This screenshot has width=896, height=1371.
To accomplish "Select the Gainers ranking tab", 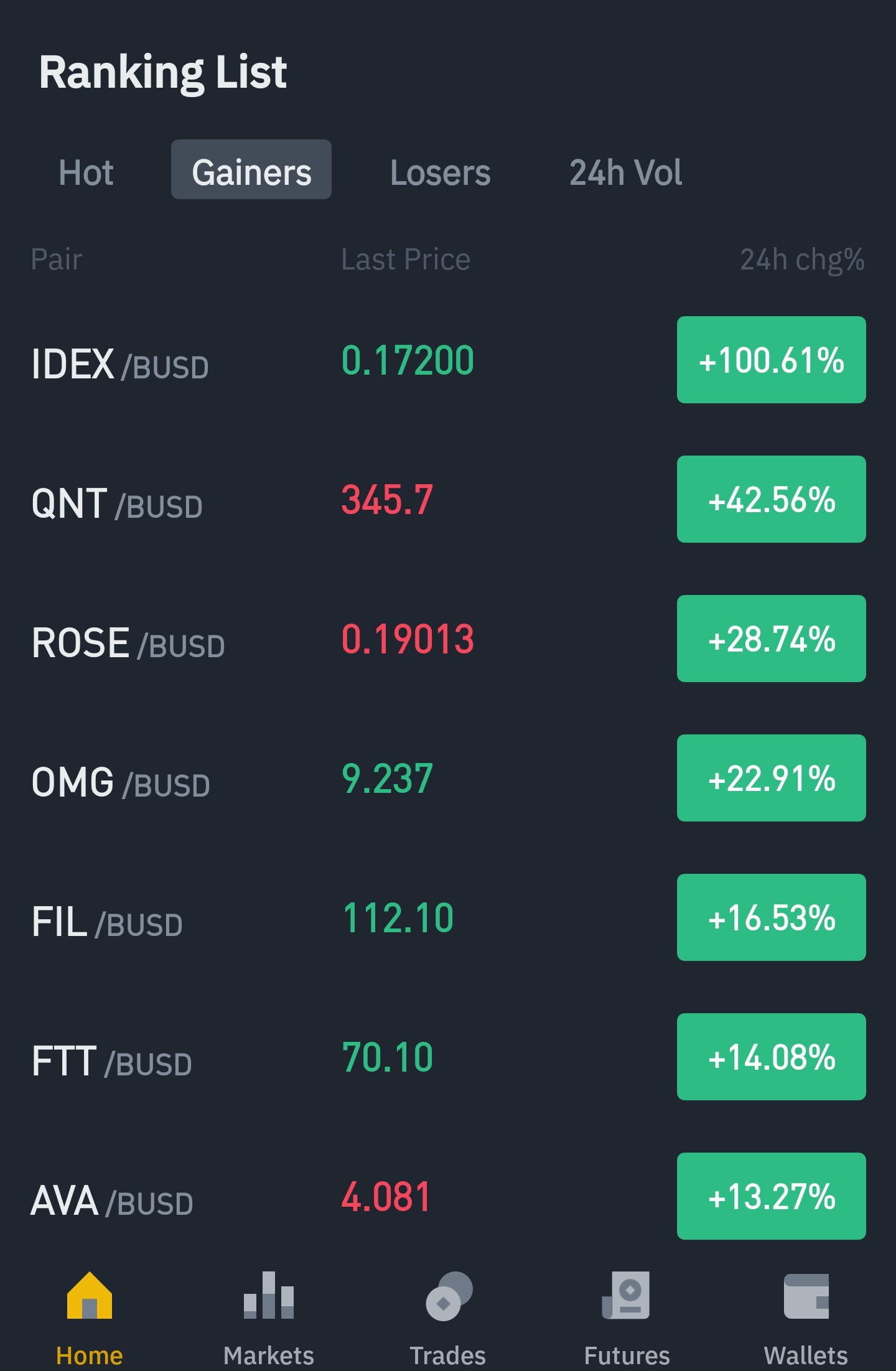I will point(251,169).
